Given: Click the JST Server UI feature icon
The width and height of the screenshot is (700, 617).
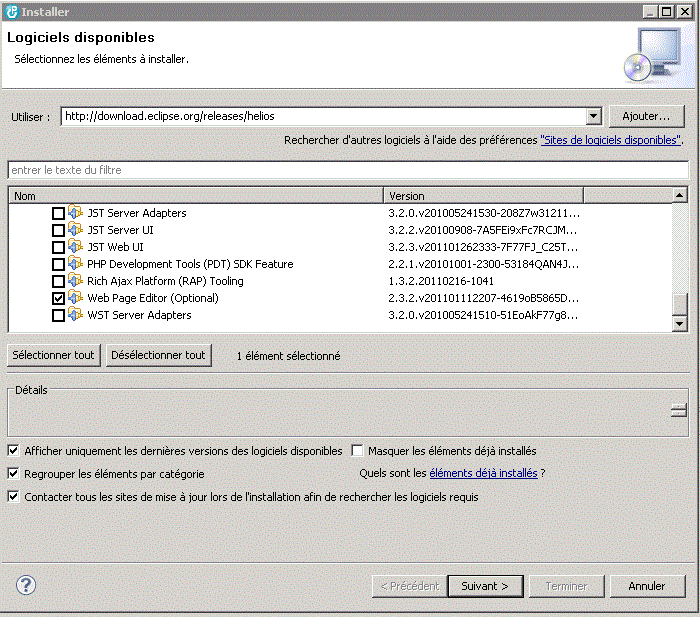Looking at the screenshot, I should click(x=75, y=229).
